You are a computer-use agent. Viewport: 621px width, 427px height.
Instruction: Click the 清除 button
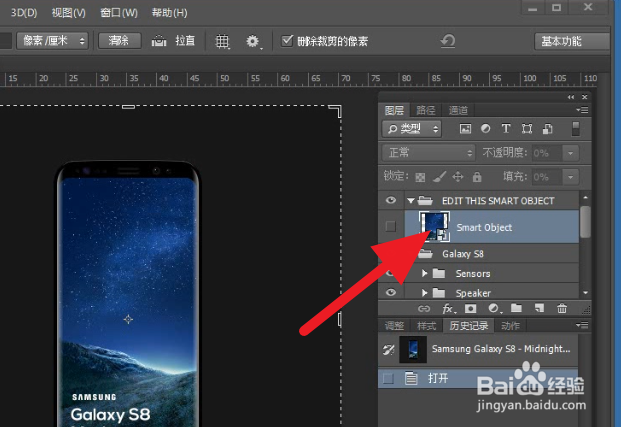click(x=119, y=40)
